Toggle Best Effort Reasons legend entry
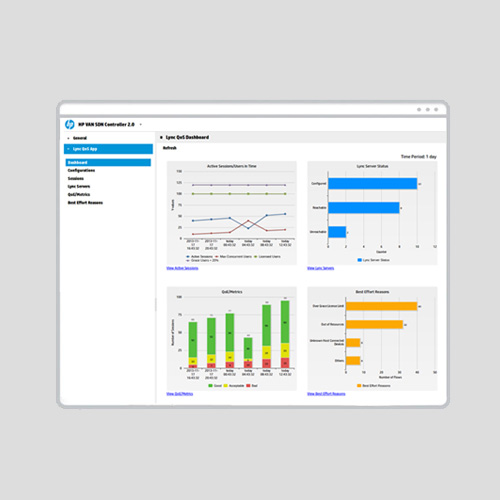This screenshot has width=500, height=500. (x=374, y=386)
